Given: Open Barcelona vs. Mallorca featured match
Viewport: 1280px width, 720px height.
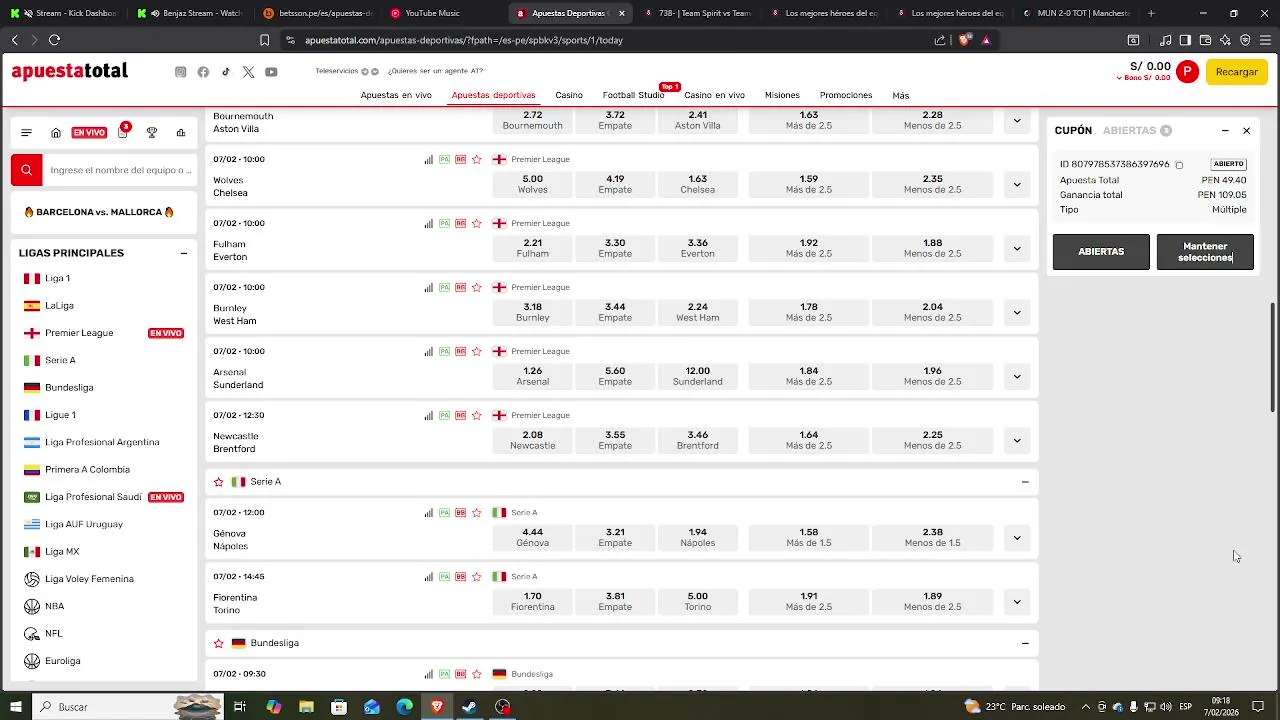Looking at the screenshot, I should tap(99, 212).
